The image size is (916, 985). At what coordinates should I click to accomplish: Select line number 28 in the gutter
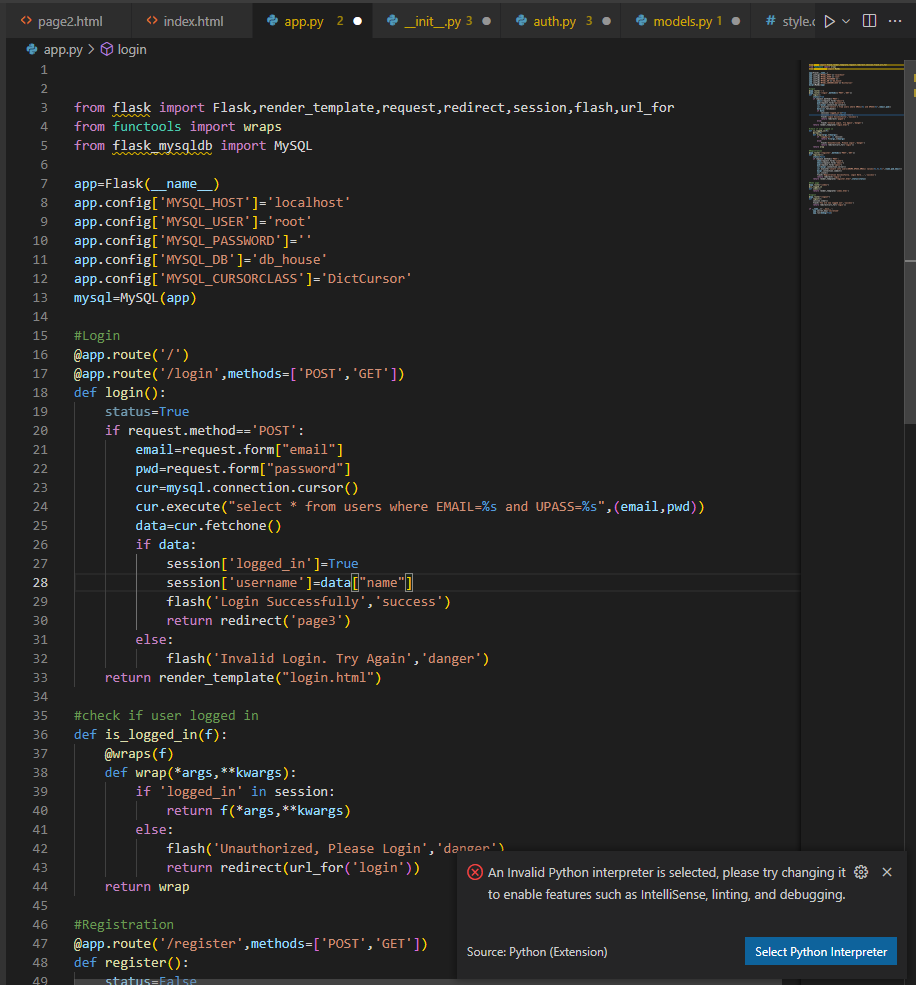40,582
